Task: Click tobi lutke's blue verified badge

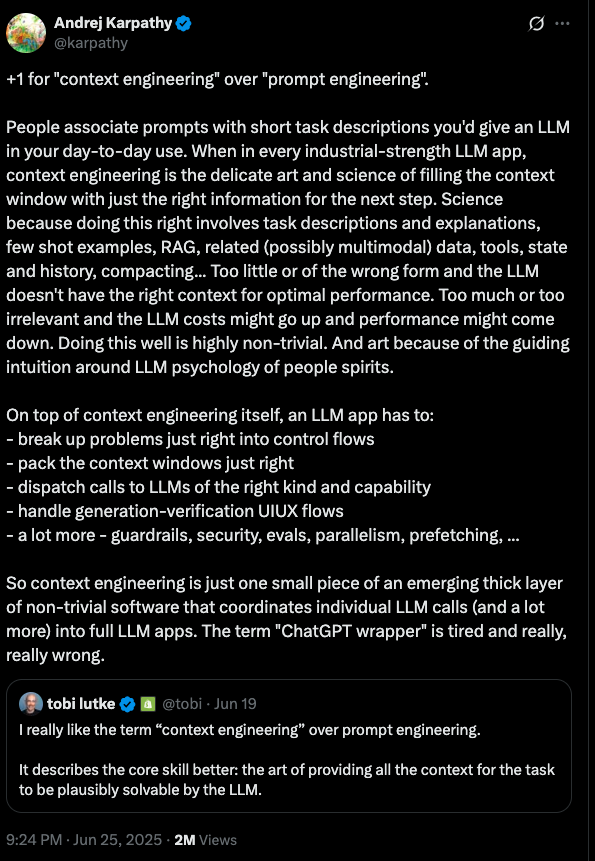Action: click(127, 704)
